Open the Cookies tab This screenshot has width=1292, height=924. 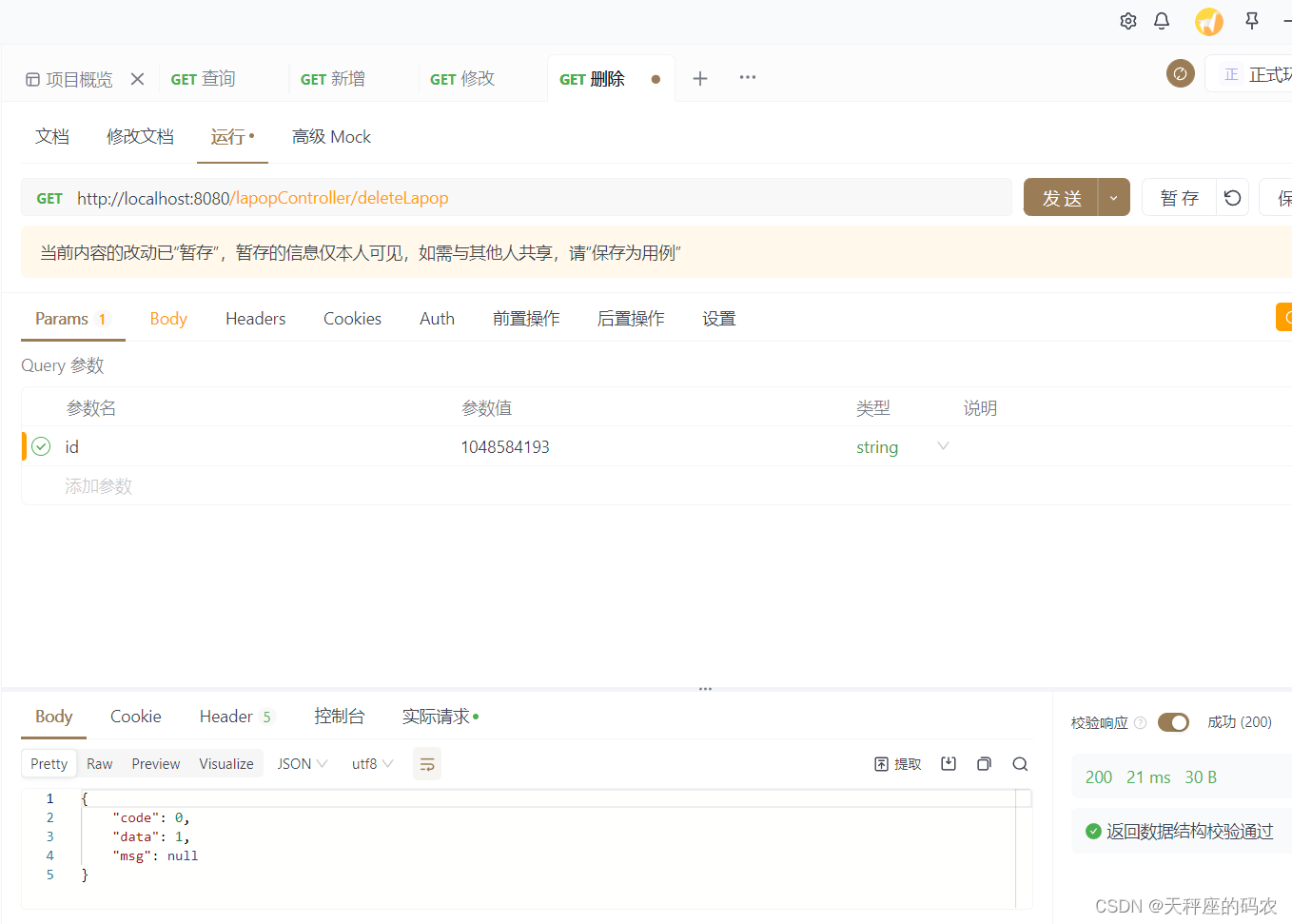[x=352, y=319]
